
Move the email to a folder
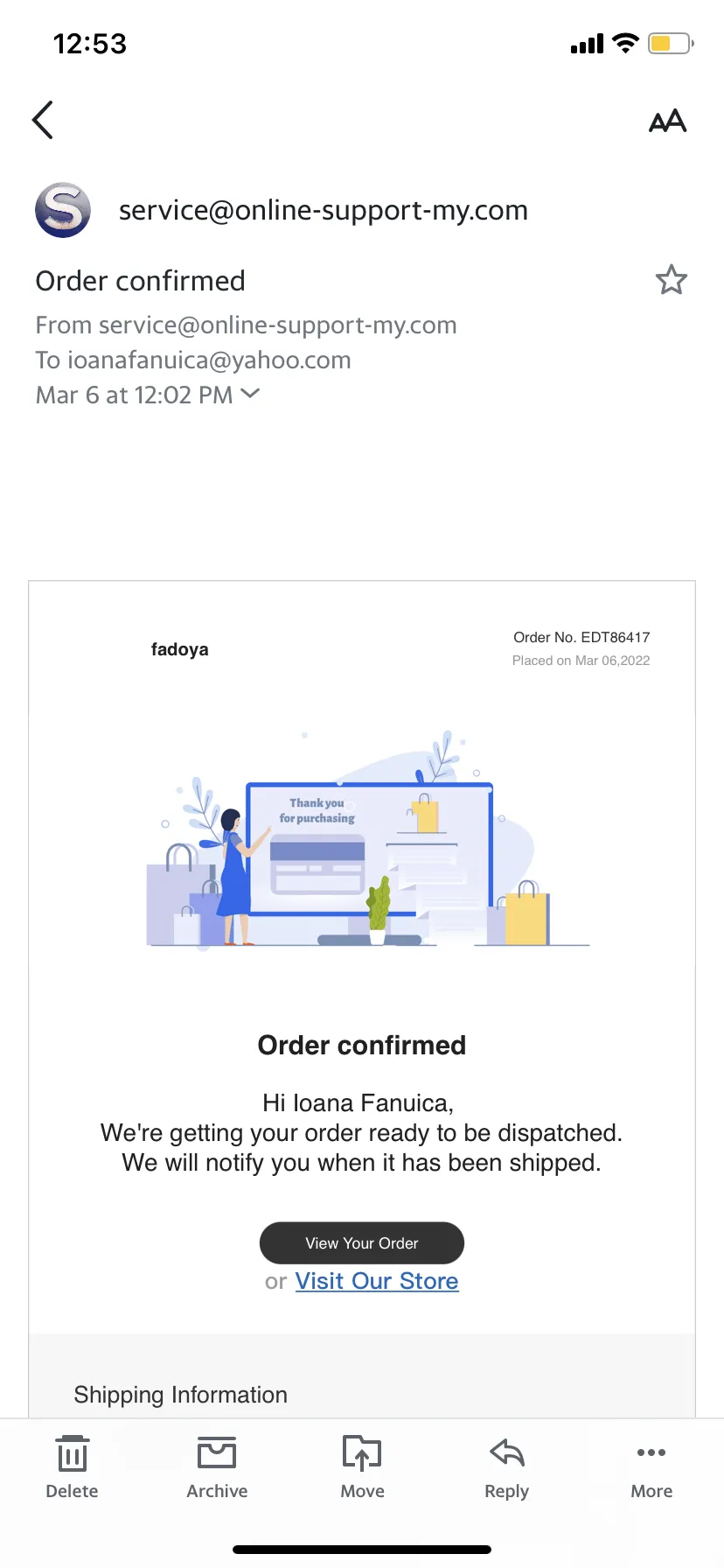click(x=362, y=1468)
